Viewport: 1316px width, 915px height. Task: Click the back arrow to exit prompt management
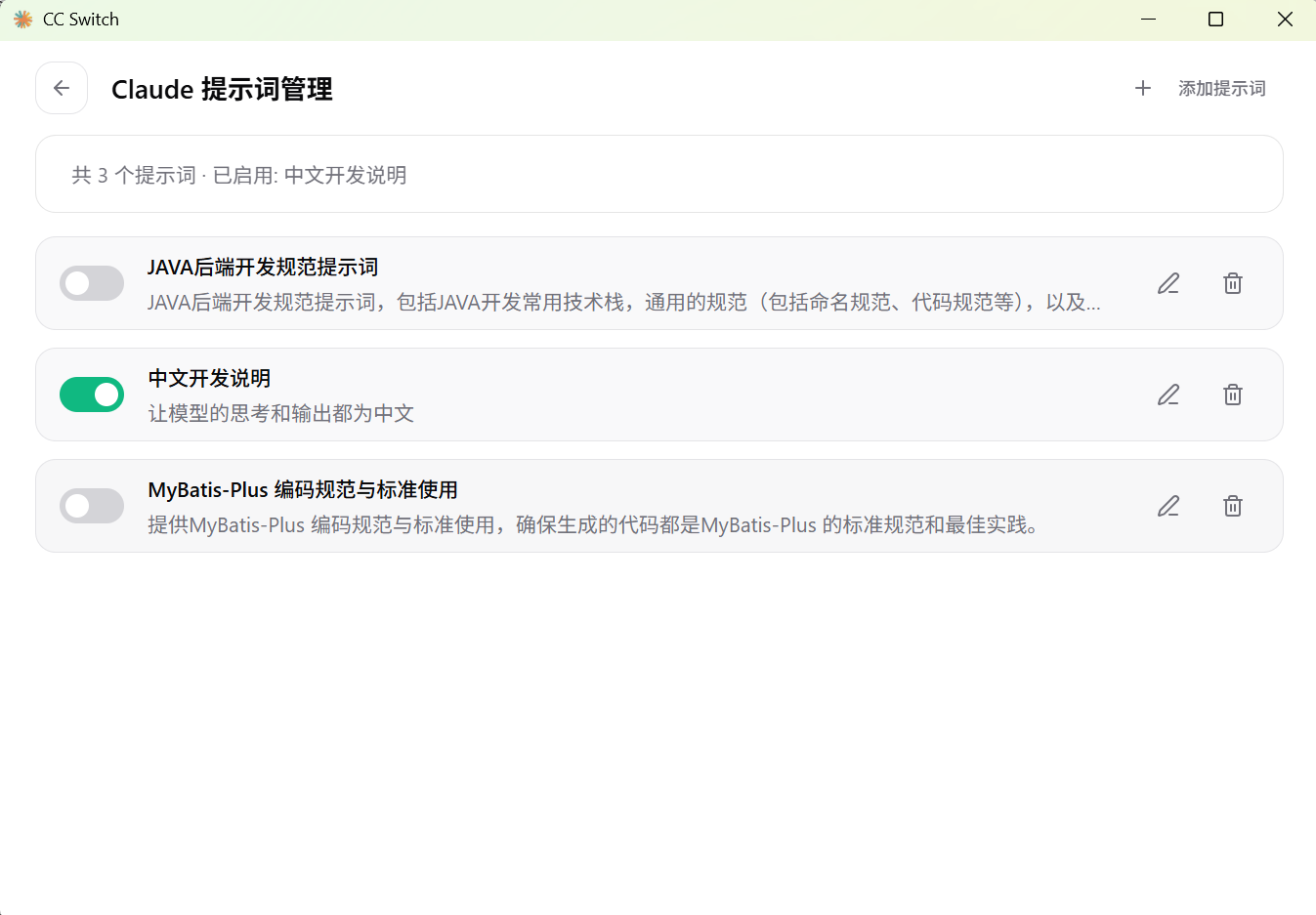point(62,88)
